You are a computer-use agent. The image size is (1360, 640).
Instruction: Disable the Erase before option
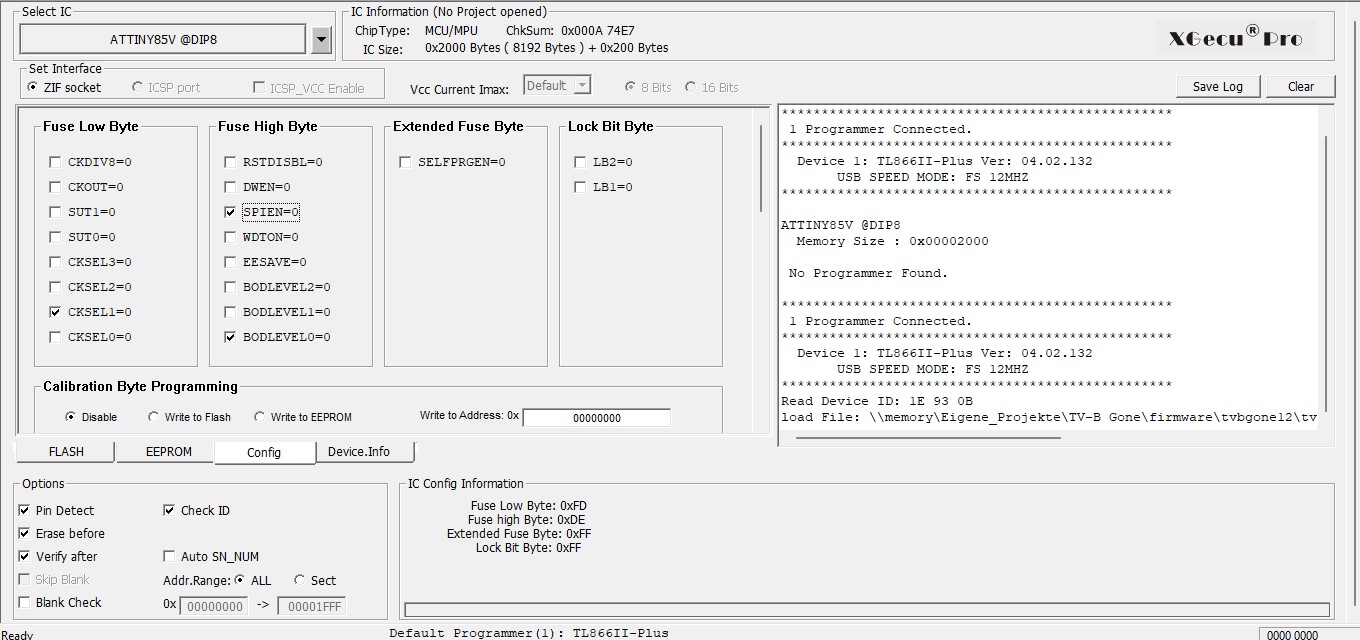(24, 534)
